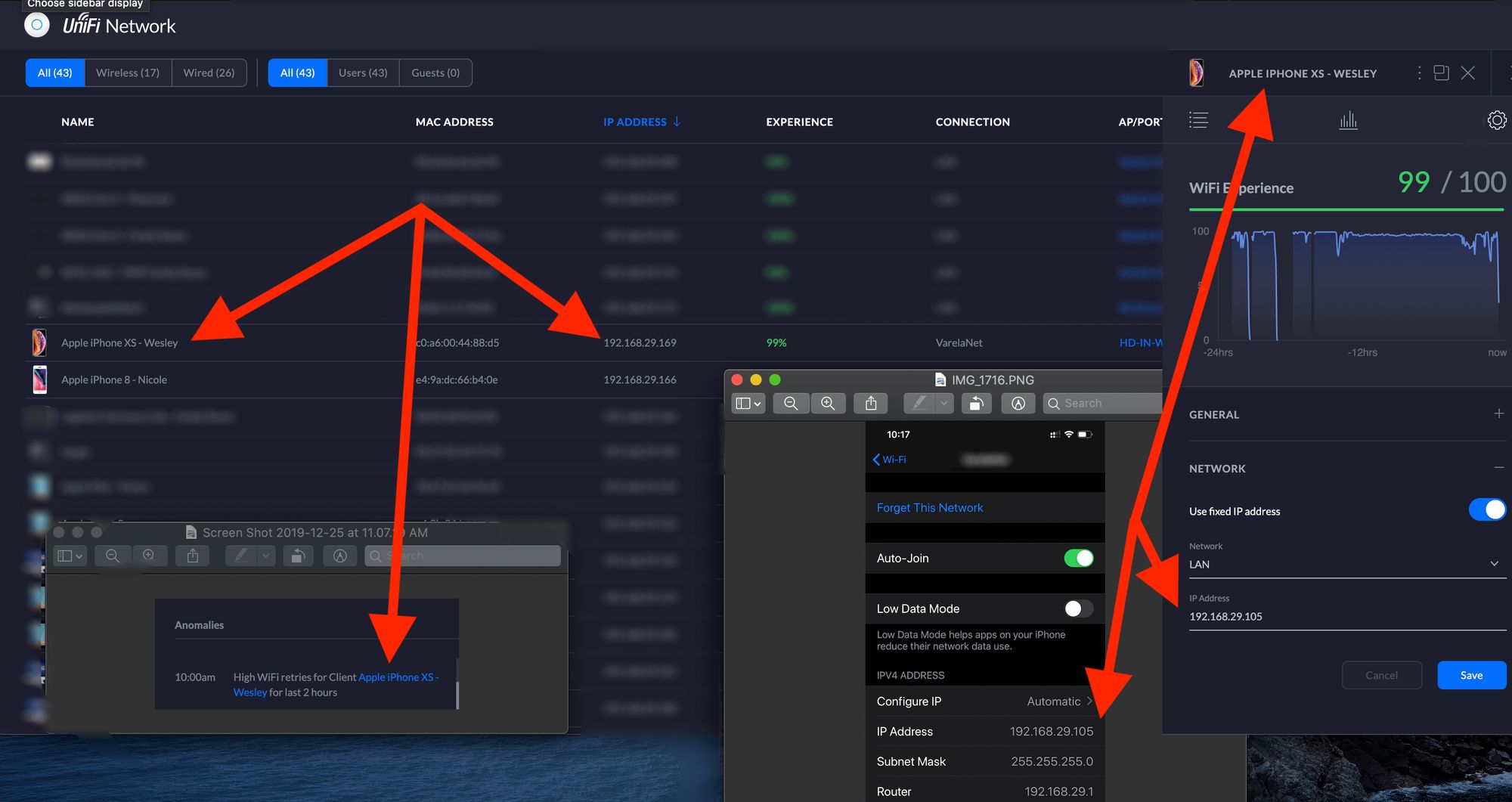This screenshot has width=1512, height=802.
Task: Click share icon in IMG_1716.PNG window
Action: click(x=871, y=404)
